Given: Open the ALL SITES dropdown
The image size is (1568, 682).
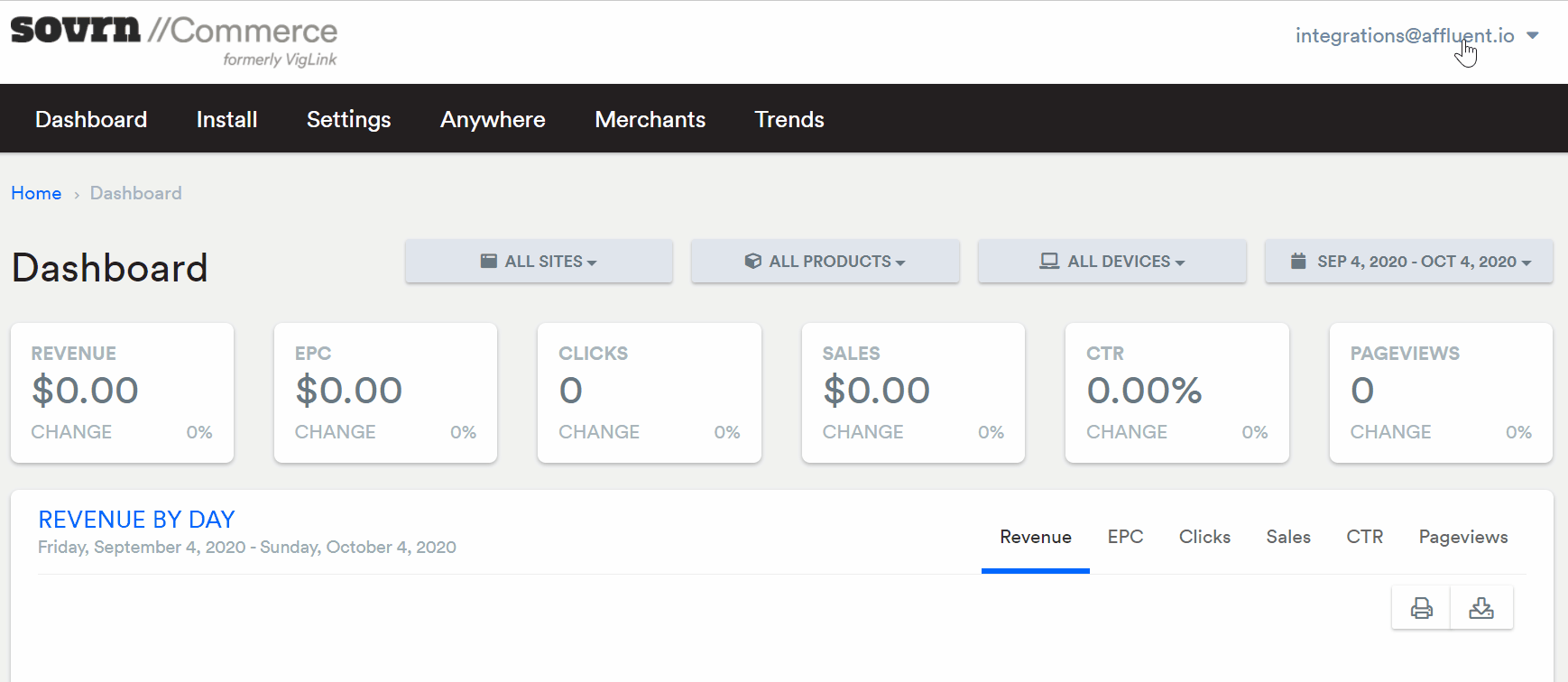Looking at the screenshot, I should tap(539, 262).
